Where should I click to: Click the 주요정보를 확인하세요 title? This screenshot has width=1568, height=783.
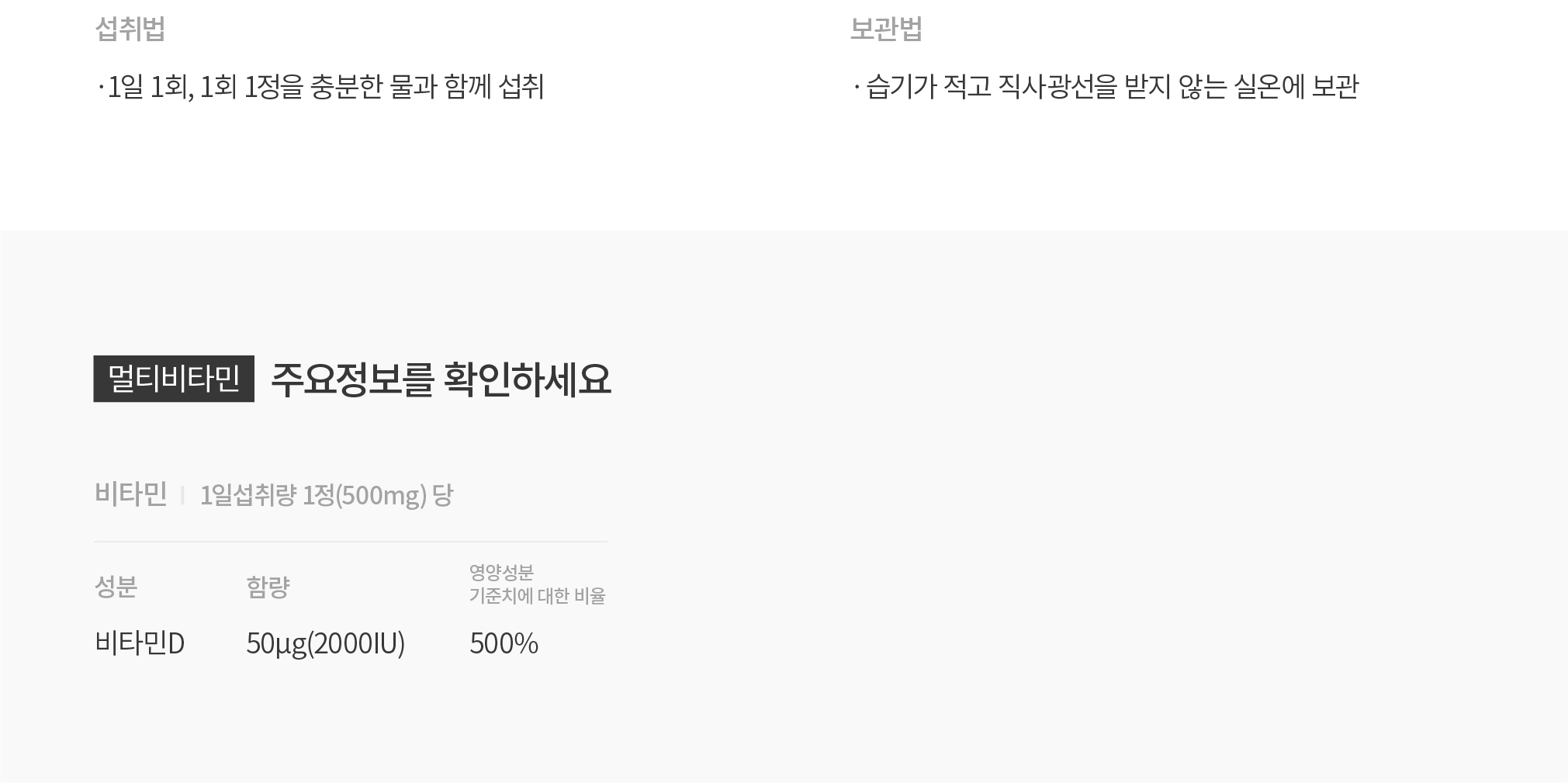441,379
